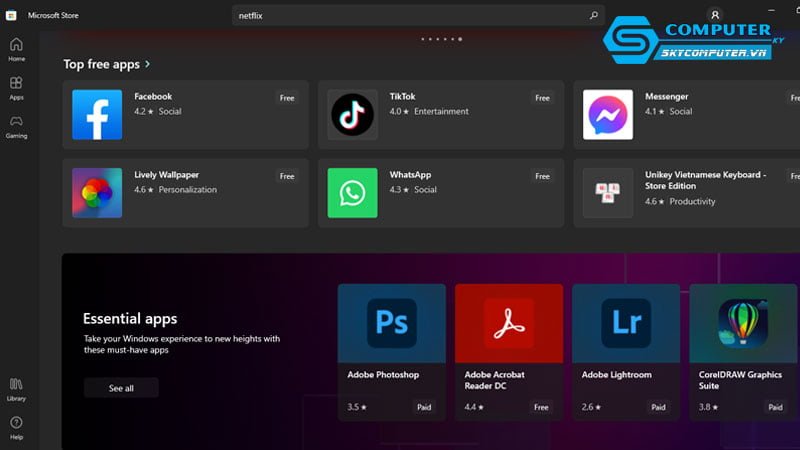Screen dimensions: 800x450
Task: Open the Apps section in the sidebar
Action: point(16,88)
